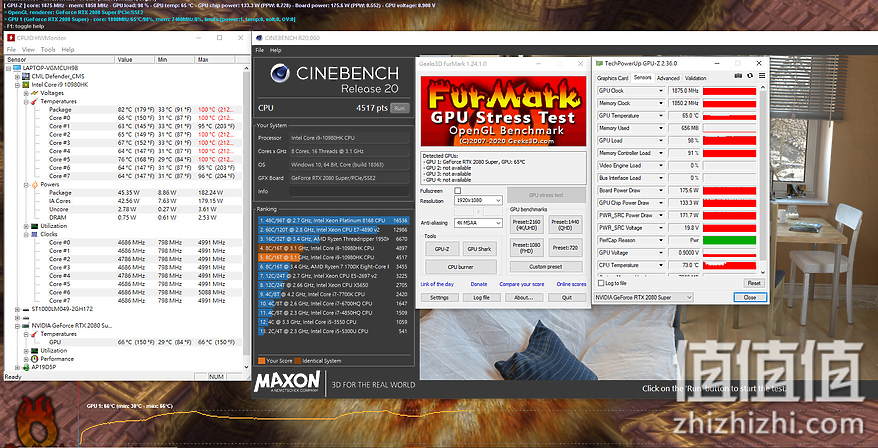
Task: Click the GPU-Z screenshot camera icon
Action: [738, 76]
